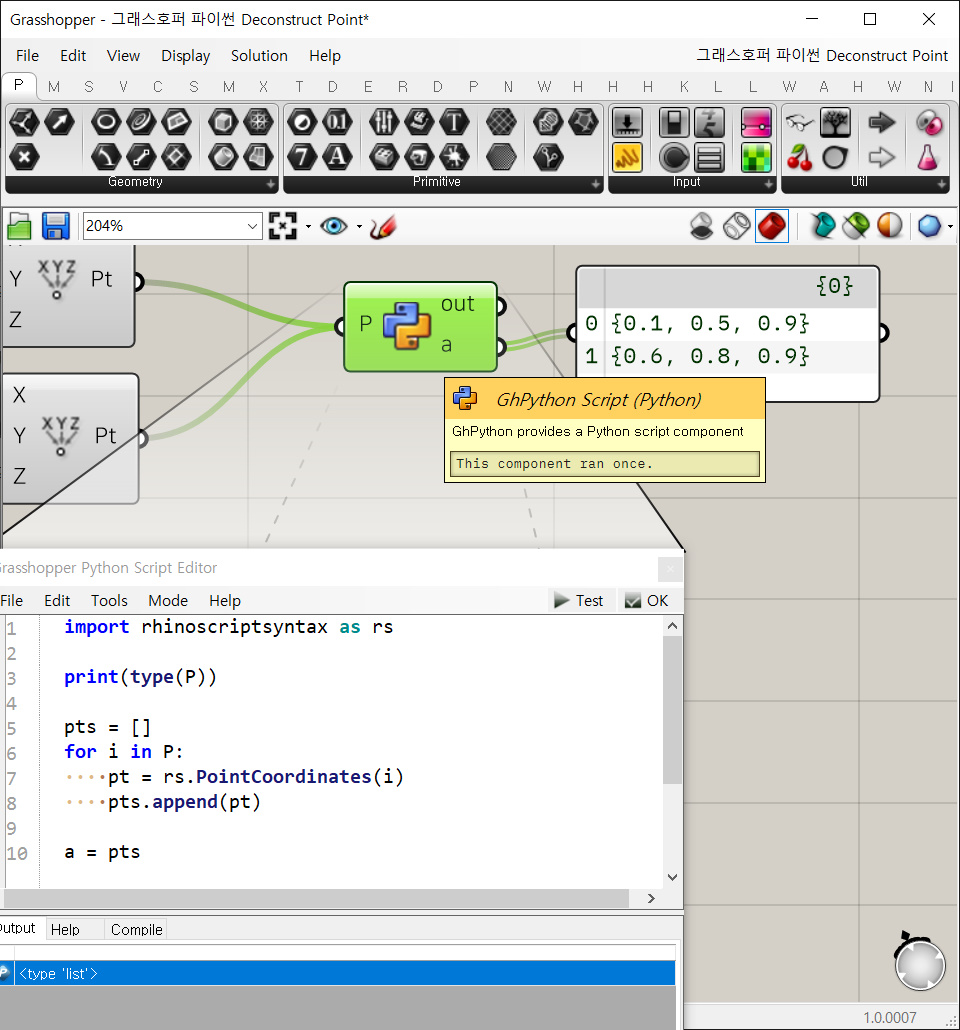Screen dimensions: 960x1030
Task: Open the Help menu in Grasshopper
Action: (325, 56)
